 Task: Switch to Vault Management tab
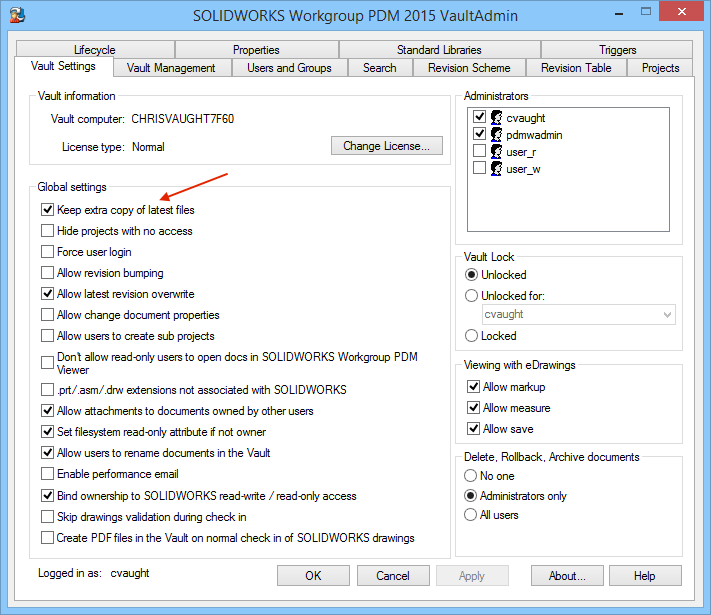click(x=171, y=68)
